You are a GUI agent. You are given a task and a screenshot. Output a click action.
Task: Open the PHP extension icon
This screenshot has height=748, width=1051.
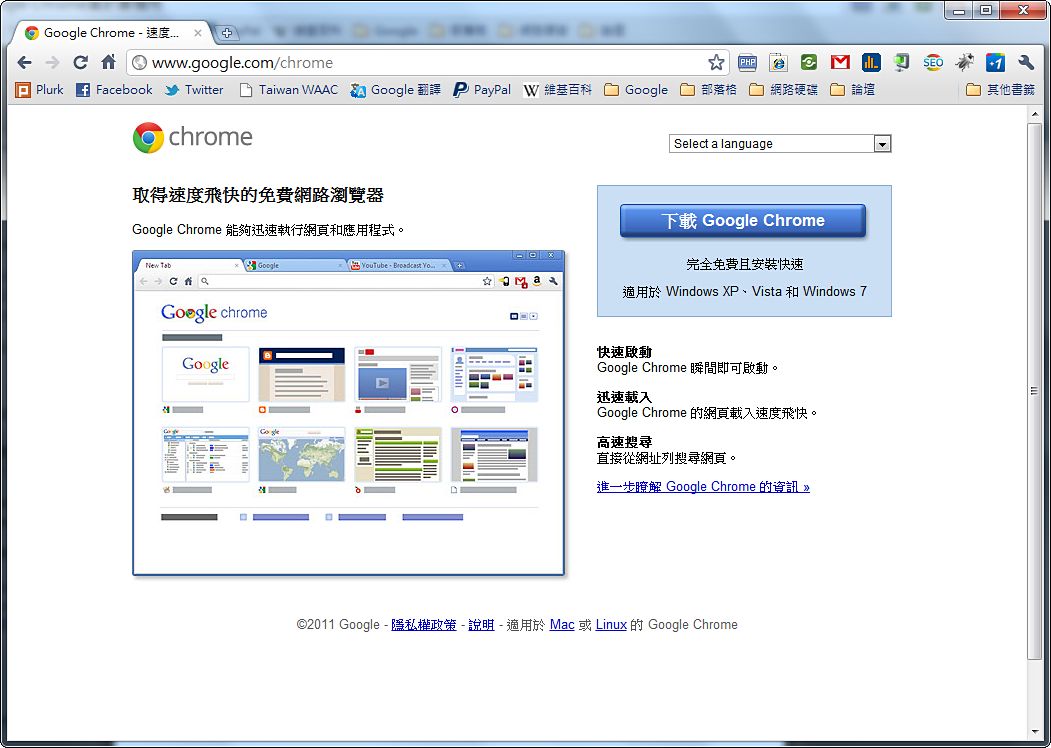[747, 62]
